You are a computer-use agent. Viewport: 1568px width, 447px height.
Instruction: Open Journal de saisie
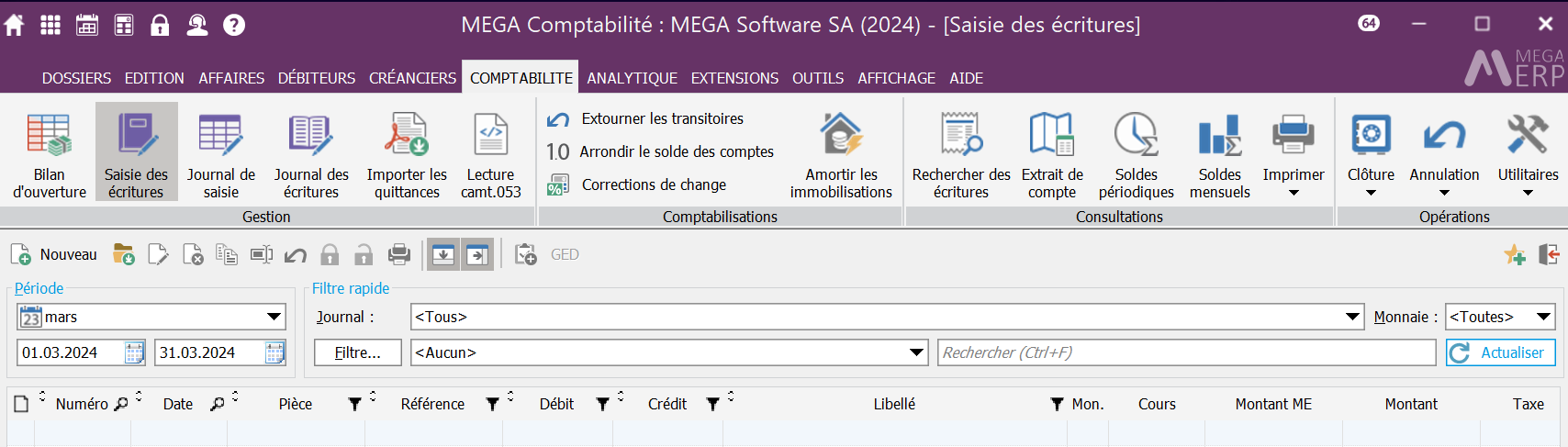point(221,153)
